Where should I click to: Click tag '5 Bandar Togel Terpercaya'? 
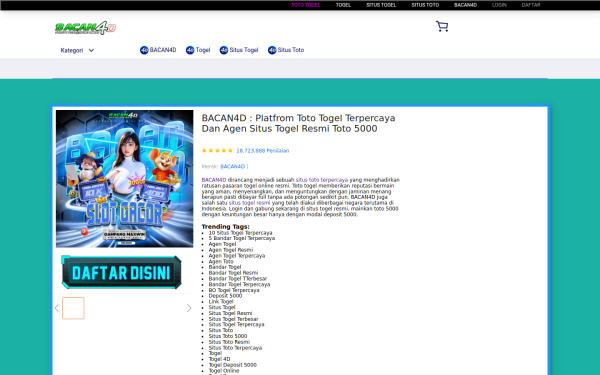coord(241,238)
